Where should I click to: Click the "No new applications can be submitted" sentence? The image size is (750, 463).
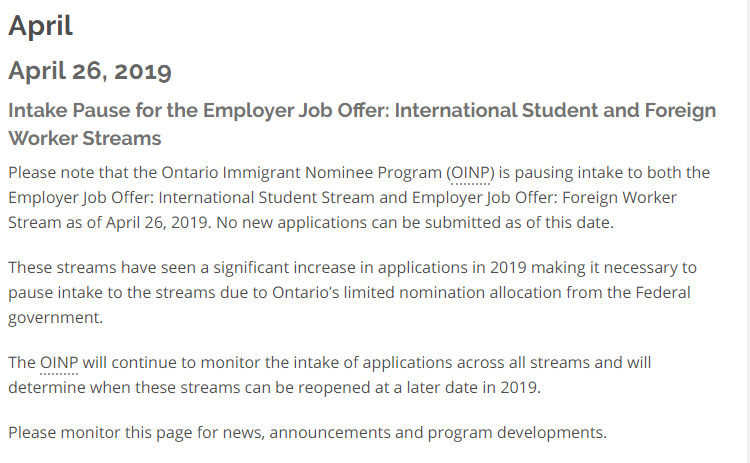[346, 222]
